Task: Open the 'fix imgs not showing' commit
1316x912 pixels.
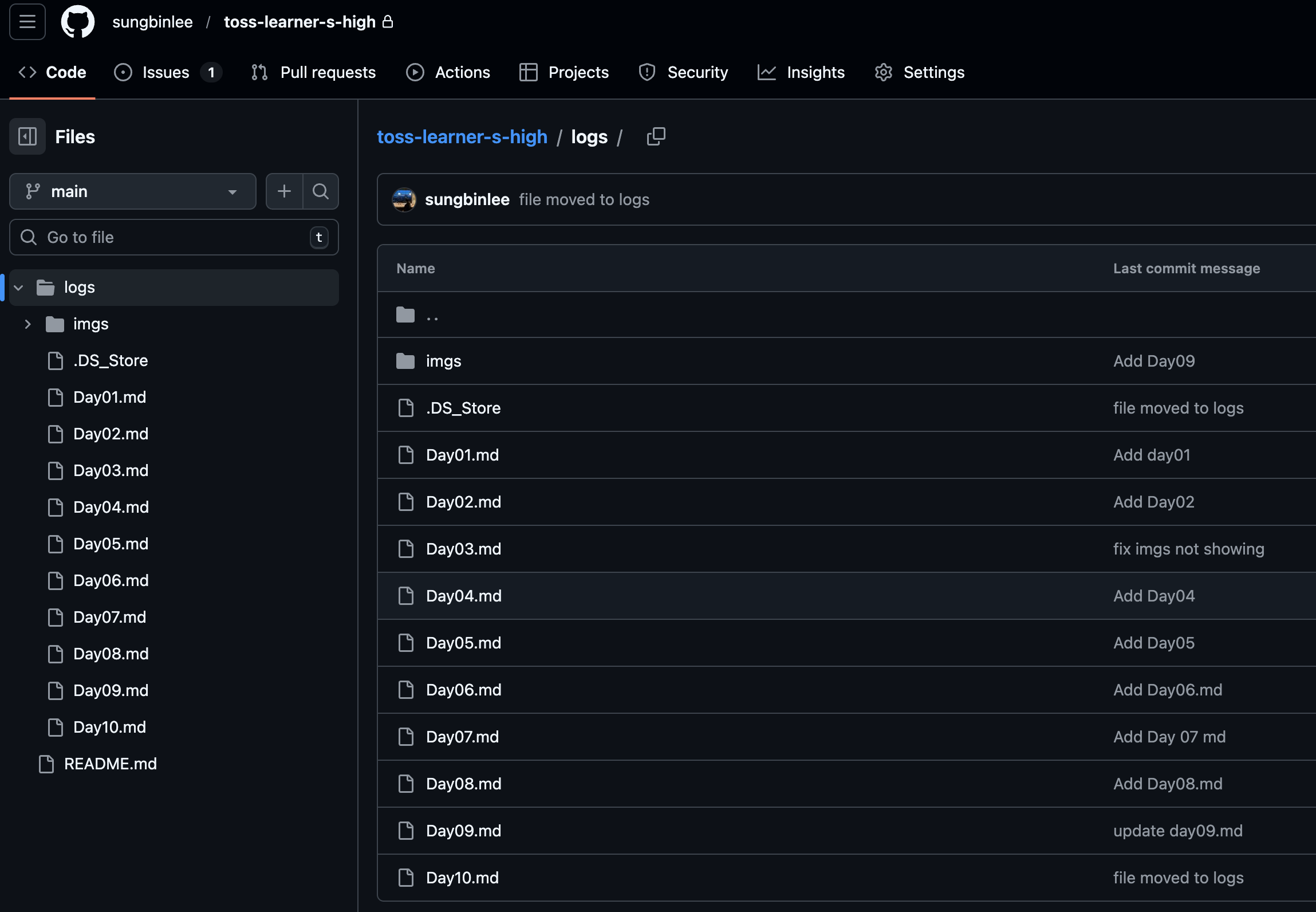Action: (x=1188, y=549)
